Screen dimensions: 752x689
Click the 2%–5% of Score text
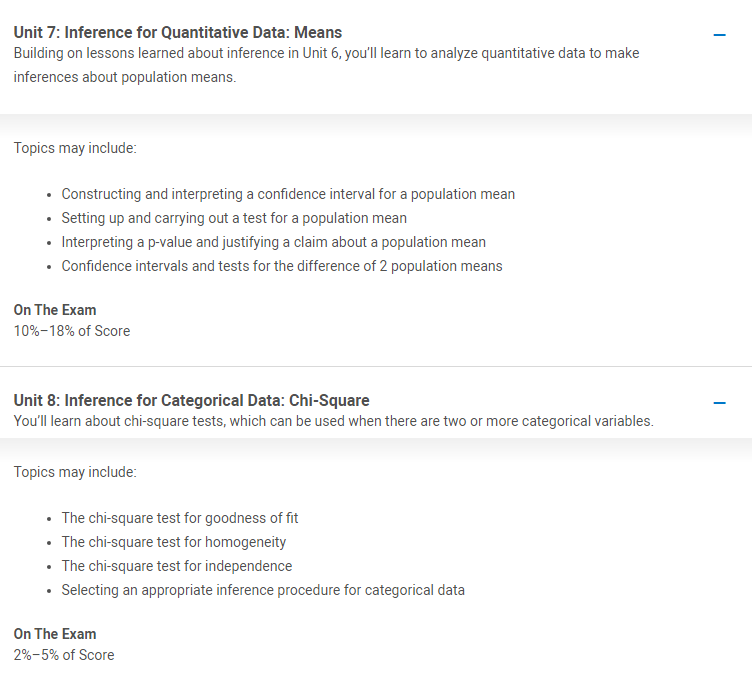(64, 655)
